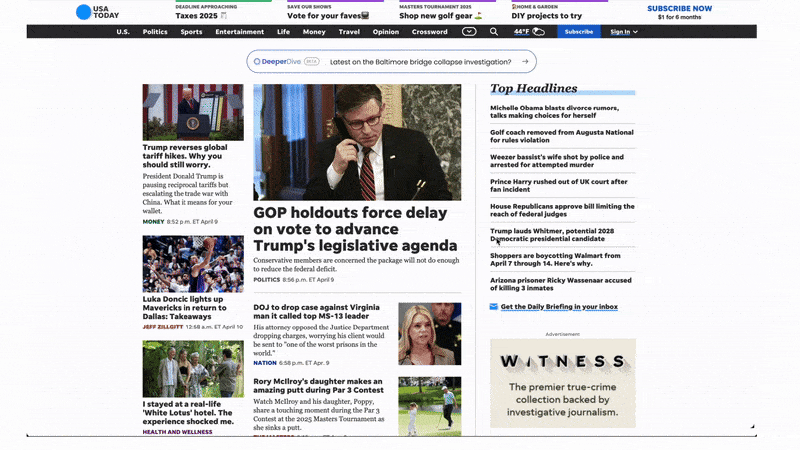Screen dimensions: 800x450
Task: Click the blue Subscribe button
Action: pyautogui.click(x=579, y=32)
